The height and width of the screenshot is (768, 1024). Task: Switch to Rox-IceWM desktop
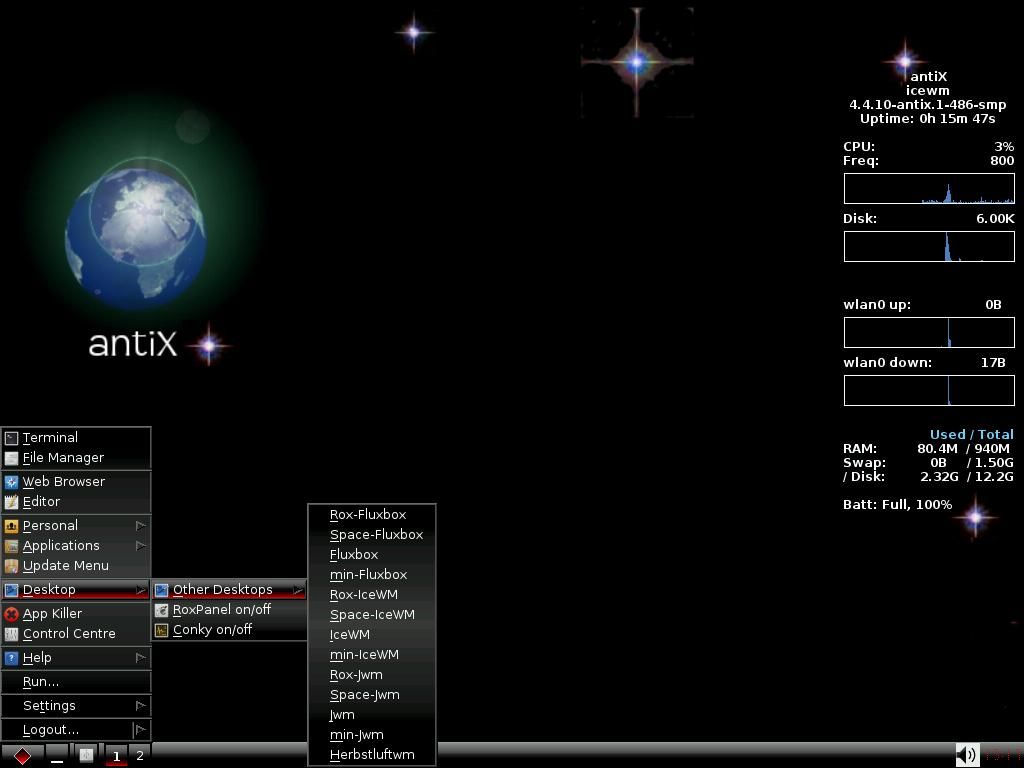point(372,595)
